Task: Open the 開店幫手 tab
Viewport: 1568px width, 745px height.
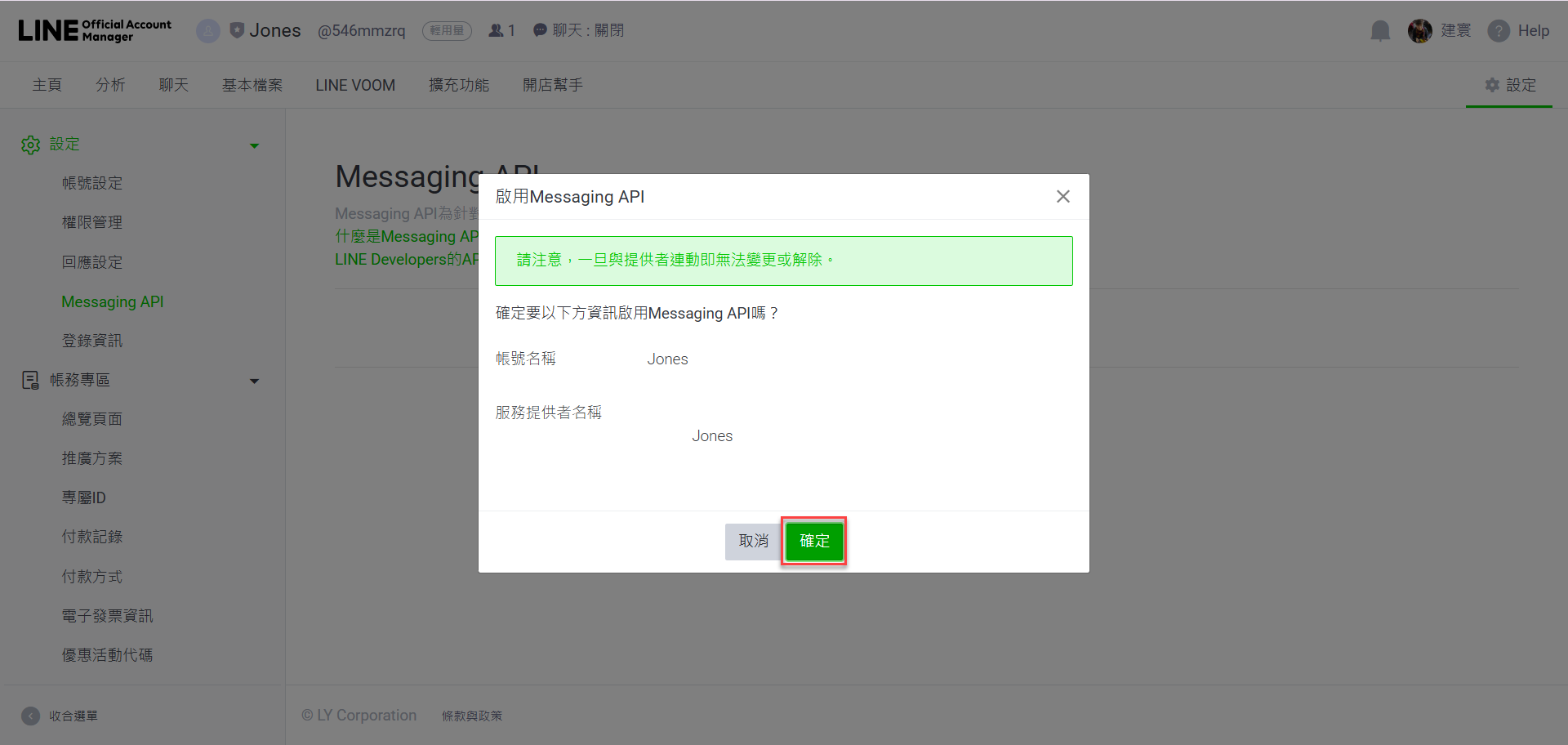Action: coord(553,85)
